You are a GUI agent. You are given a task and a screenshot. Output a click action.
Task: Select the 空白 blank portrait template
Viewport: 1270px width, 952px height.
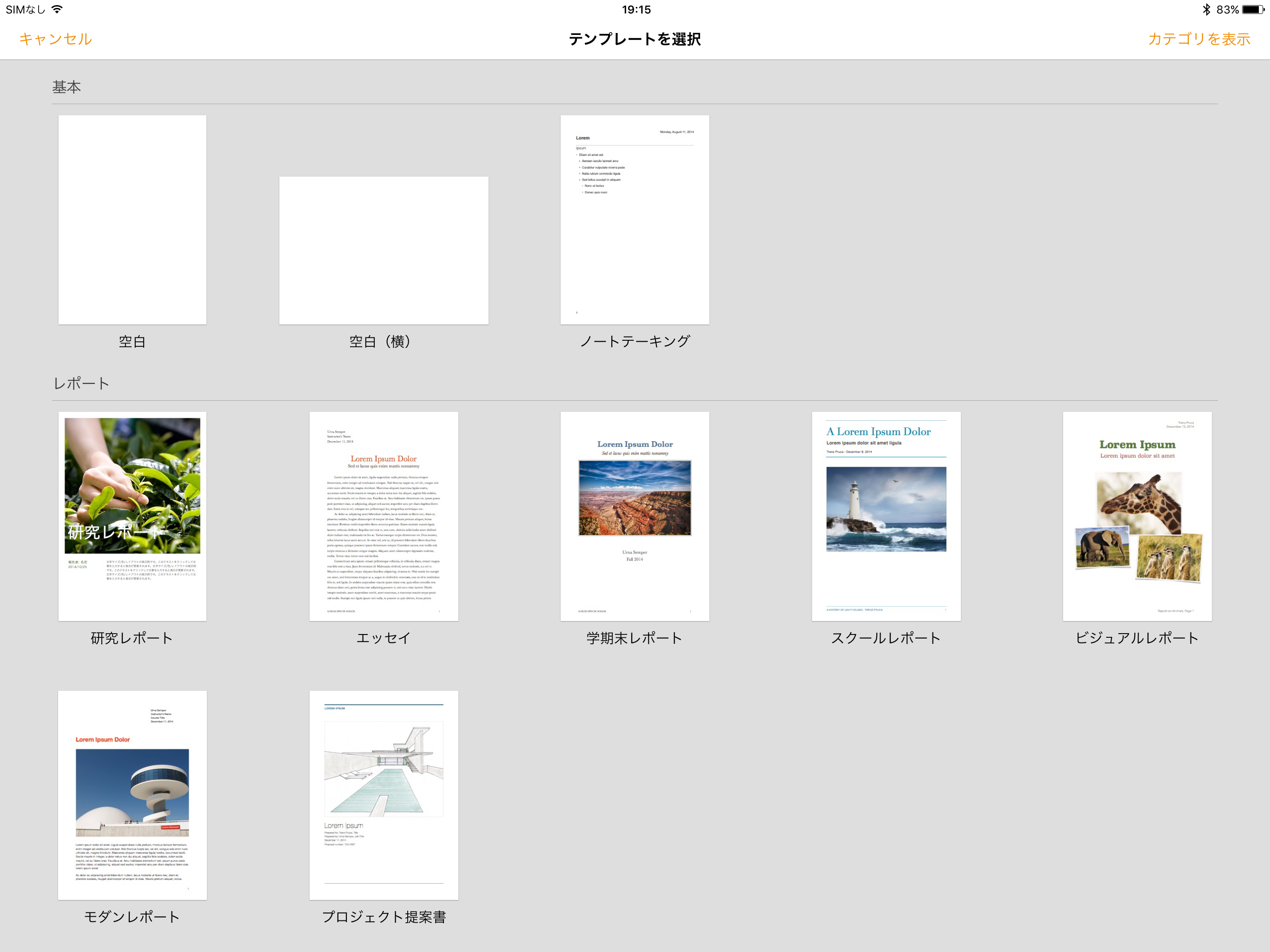click(132, 220)
